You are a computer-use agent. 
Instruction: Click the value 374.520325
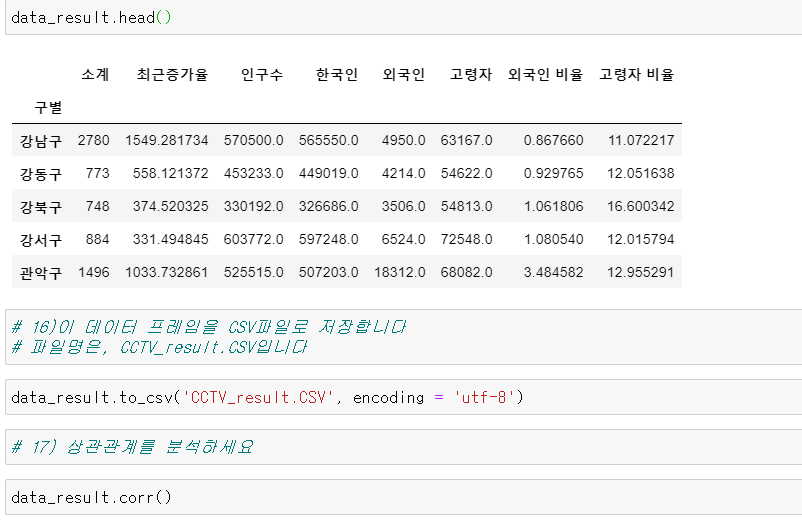171,206
